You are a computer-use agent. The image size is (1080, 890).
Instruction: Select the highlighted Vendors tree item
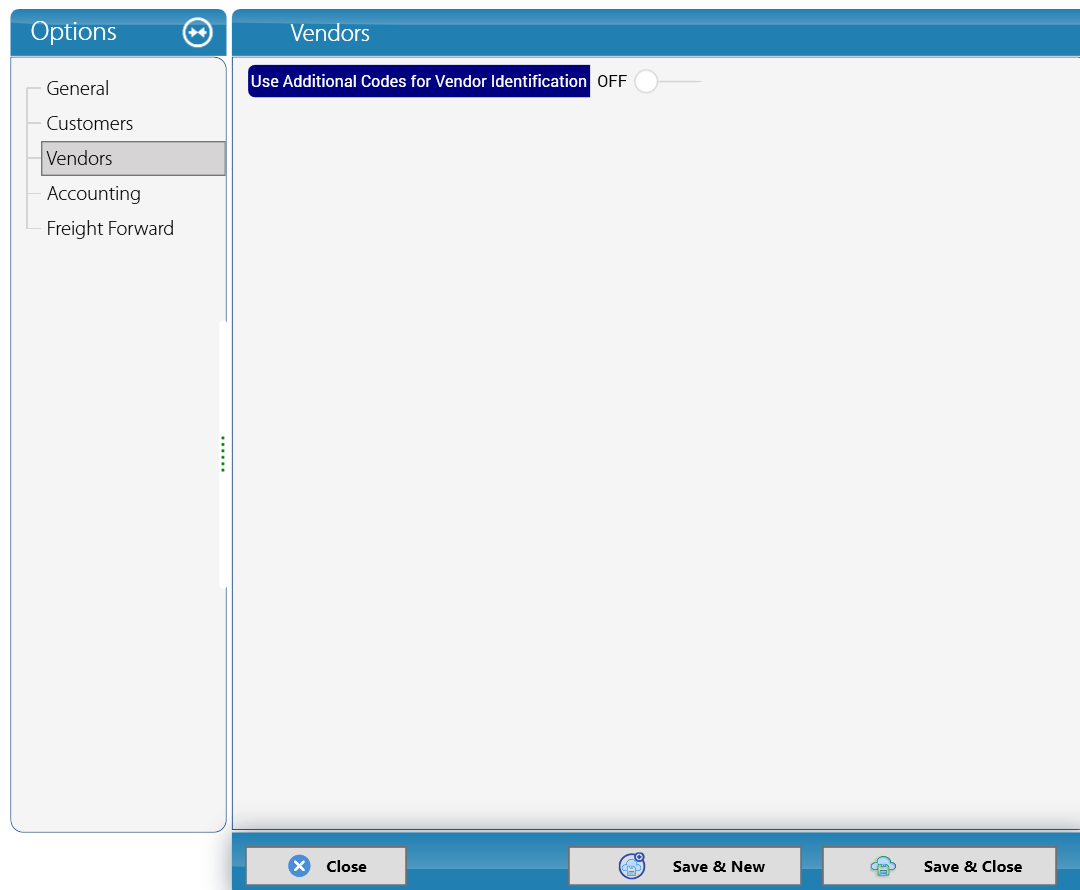coord(133,158)
